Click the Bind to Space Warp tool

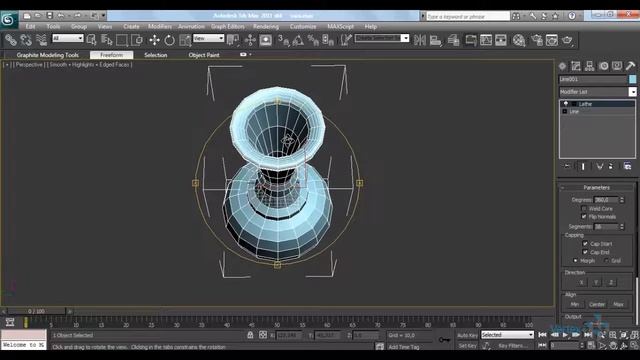(41, 40)
